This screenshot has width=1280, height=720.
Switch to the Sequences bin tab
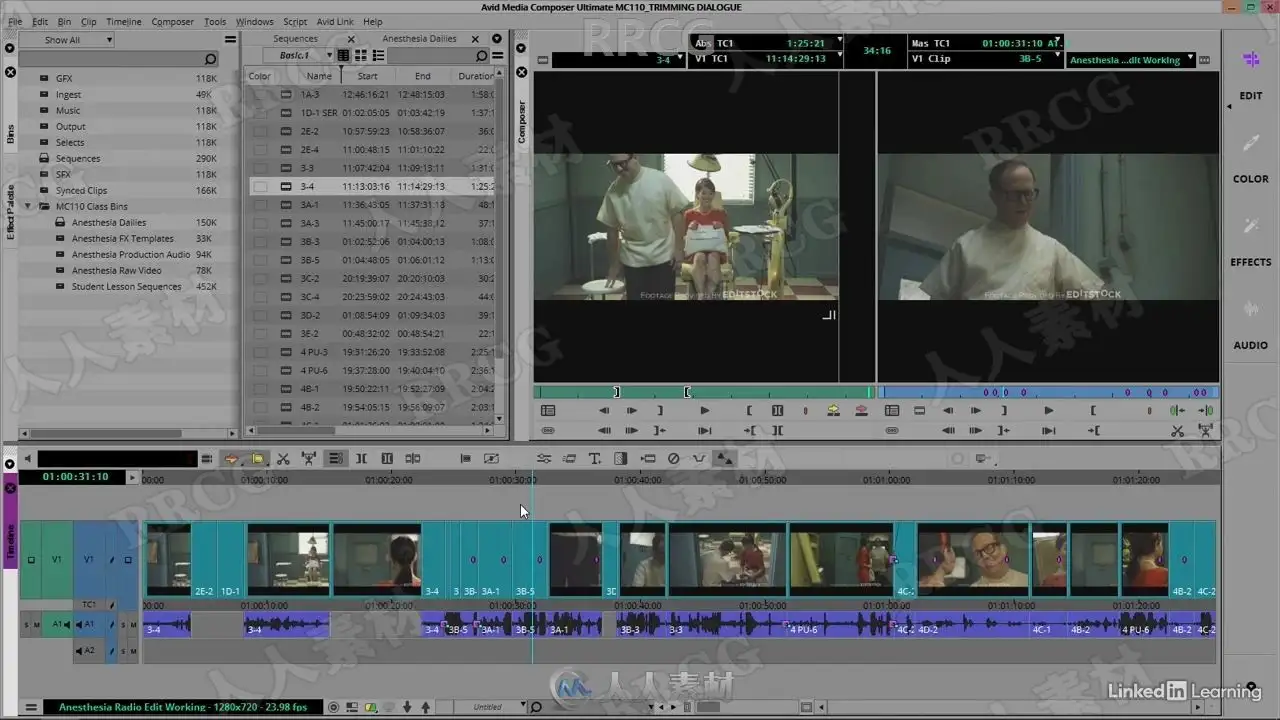296,39
